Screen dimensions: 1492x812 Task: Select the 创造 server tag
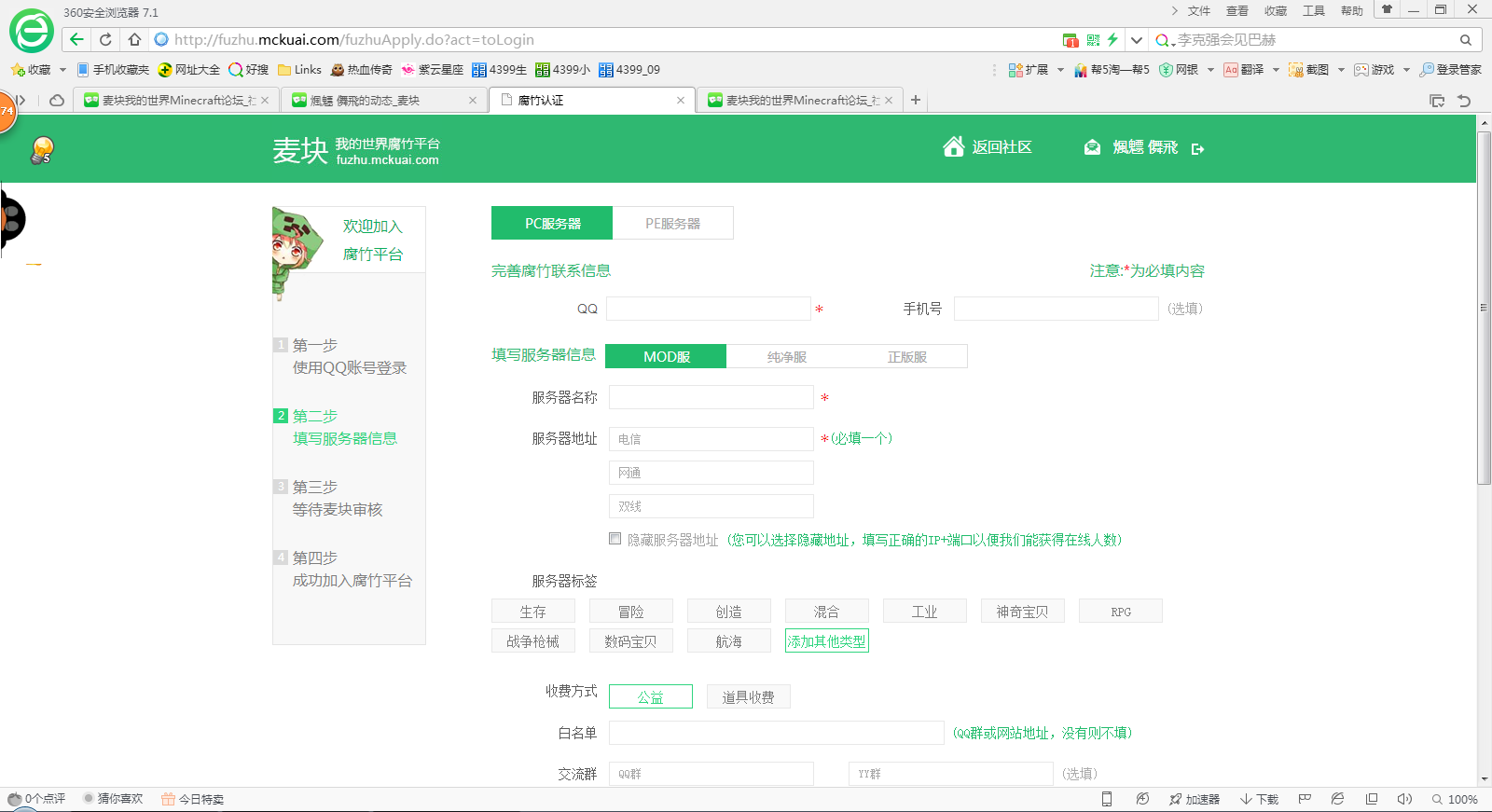pos(729,612)
